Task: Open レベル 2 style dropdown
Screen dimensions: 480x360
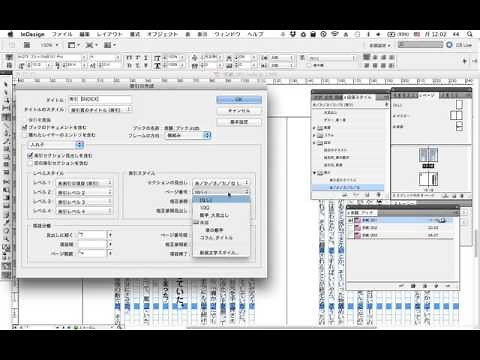Action: tap(84, 193)
